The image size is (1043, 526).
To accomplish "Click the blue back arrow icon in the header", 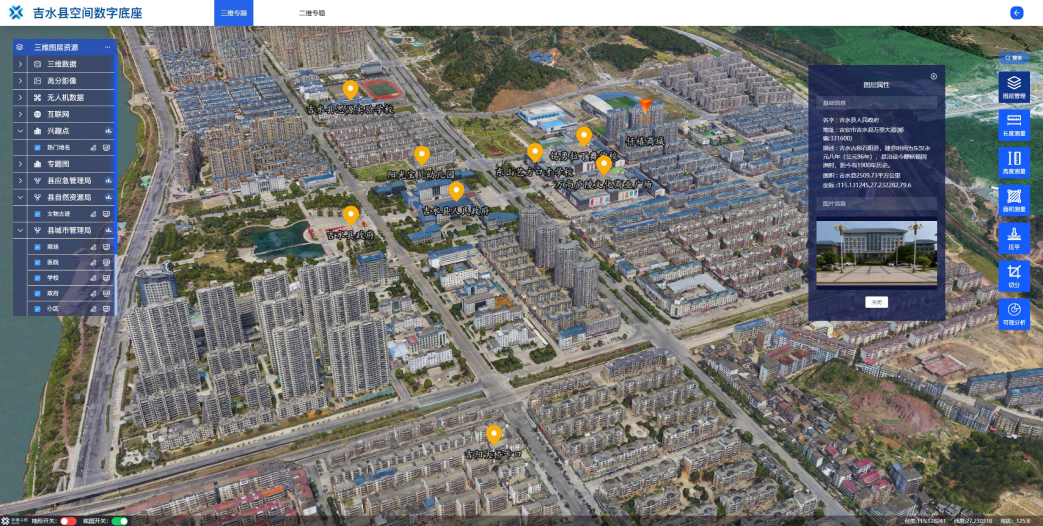I will [x=1016, y=13].
